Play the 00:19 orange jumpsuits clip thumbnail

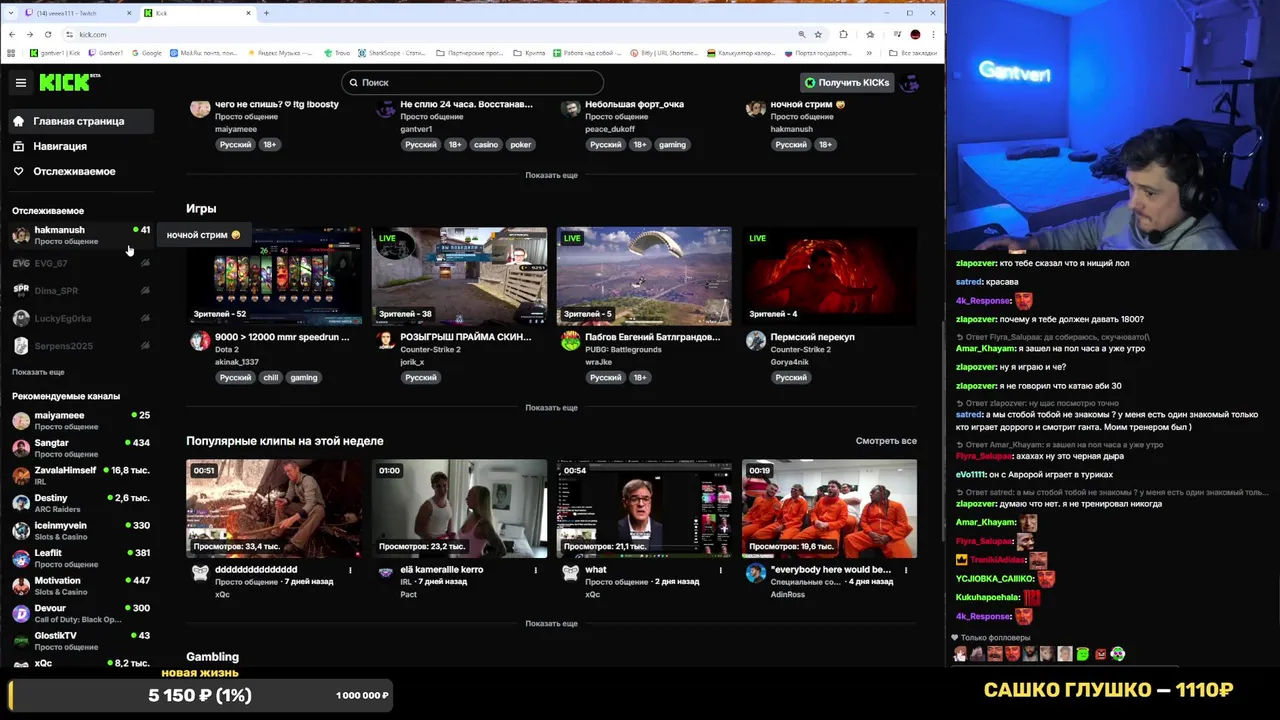point(829,509)
